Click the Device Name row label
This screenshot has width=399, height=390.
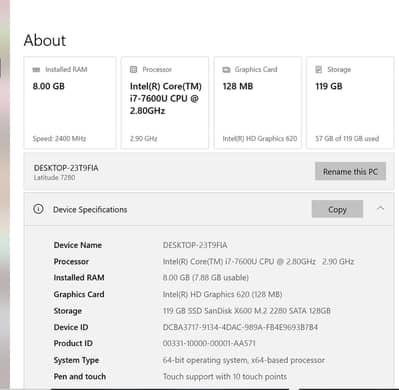[78, 245]
